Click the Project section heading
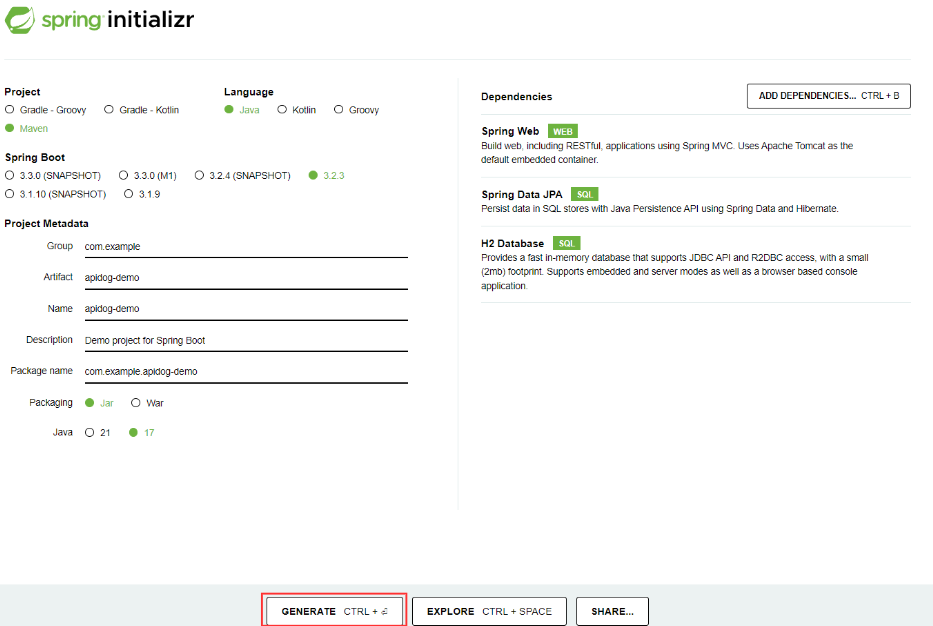The image size is (933, 626). (22, 92)
